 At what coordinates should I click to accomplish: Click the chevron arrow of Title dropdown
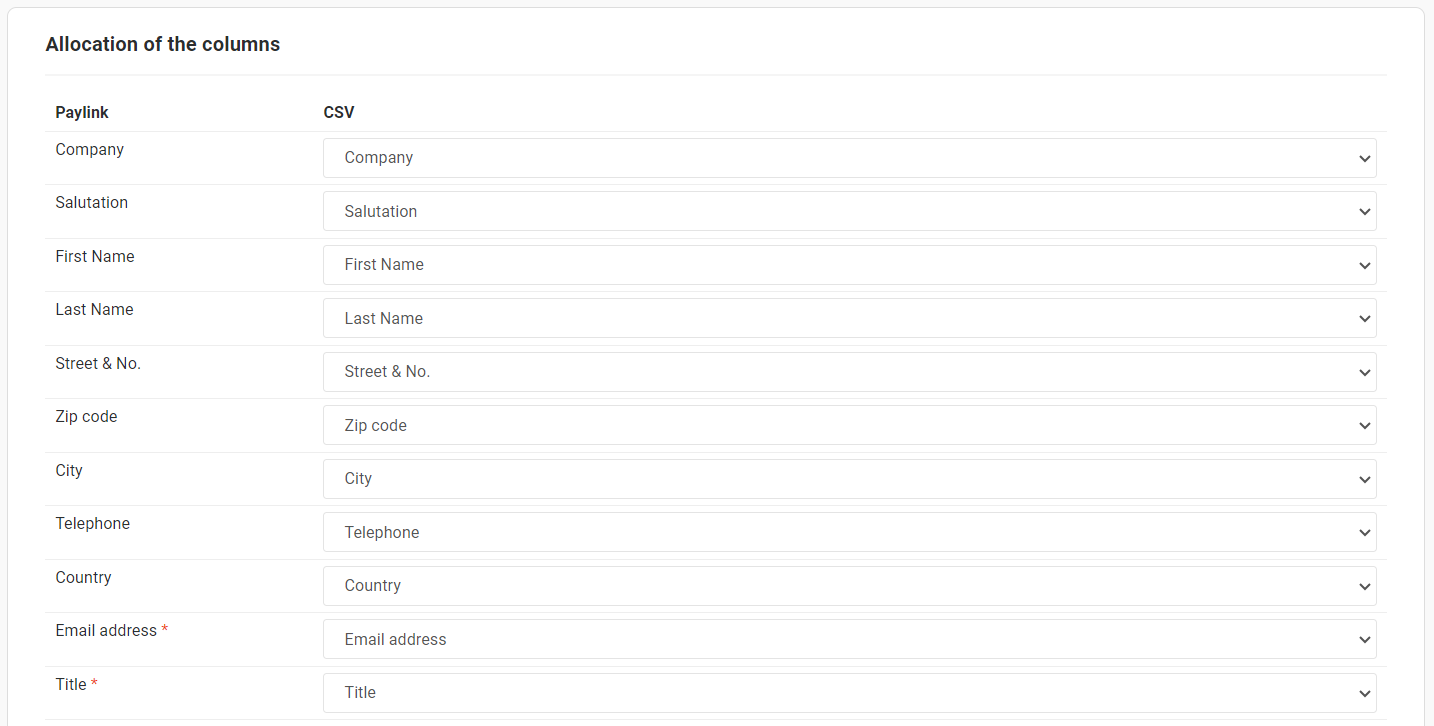click(1365, 693)
